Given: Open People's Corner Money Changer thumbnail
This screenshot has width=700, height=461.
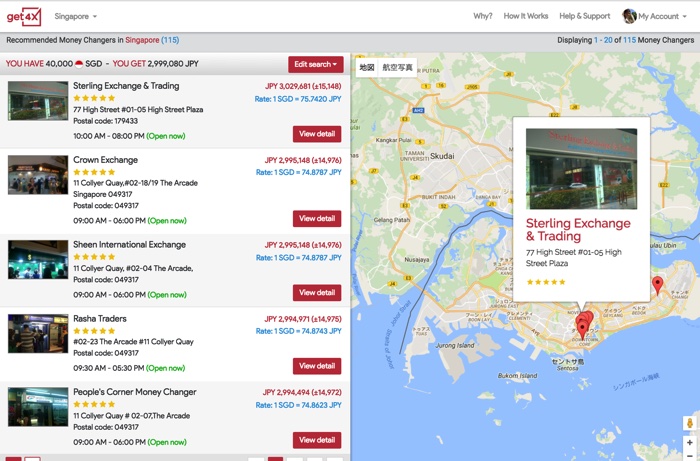Looking at the screenshot, I should pyautogui.click(x=38, y=407).
